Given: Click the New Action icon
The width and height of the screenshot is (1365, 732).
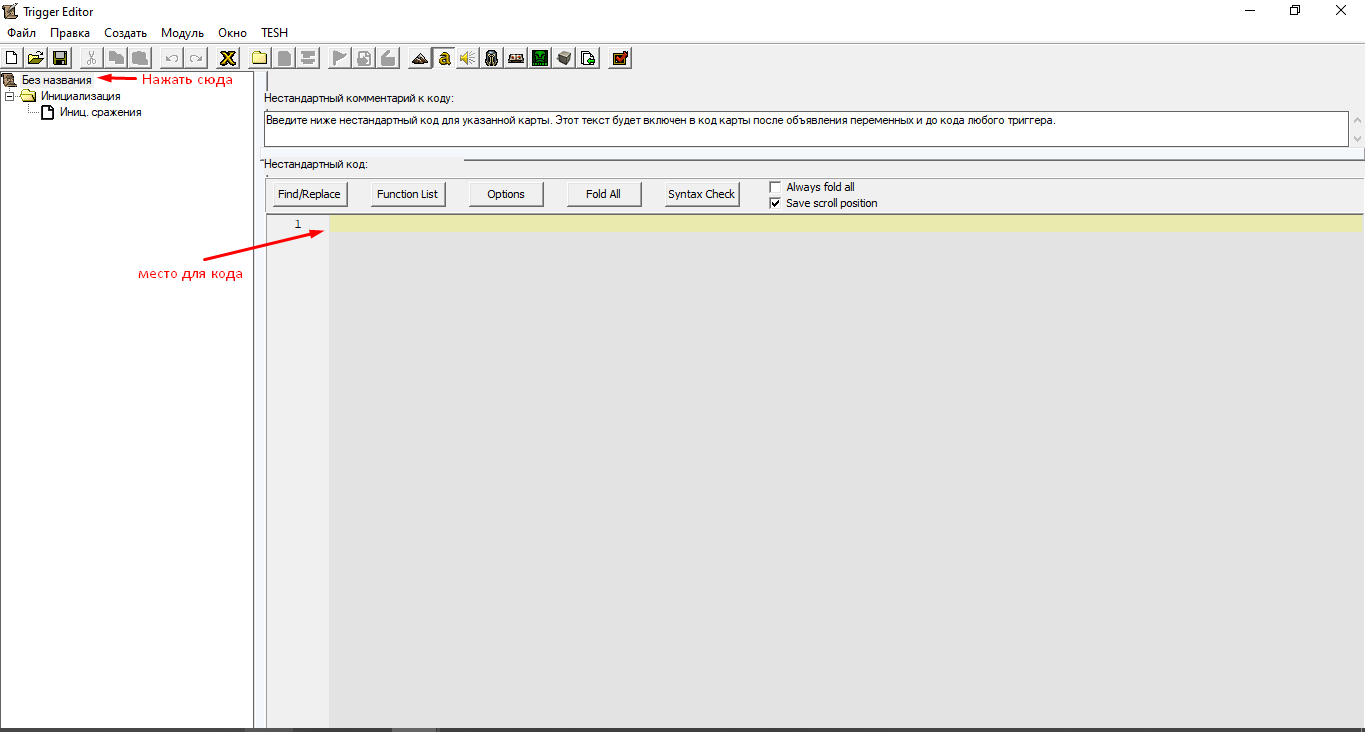Looking at the screenshot, I should [388, 58].
